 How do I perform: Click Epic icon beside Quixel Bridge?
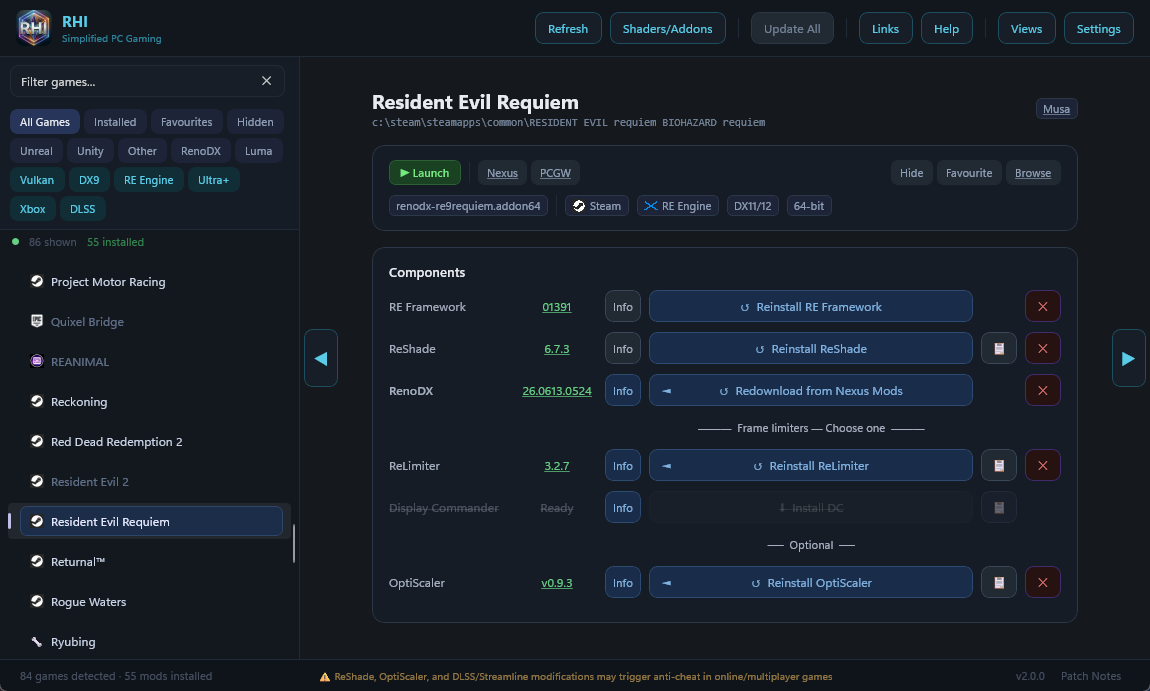click(x=37, y=321)
